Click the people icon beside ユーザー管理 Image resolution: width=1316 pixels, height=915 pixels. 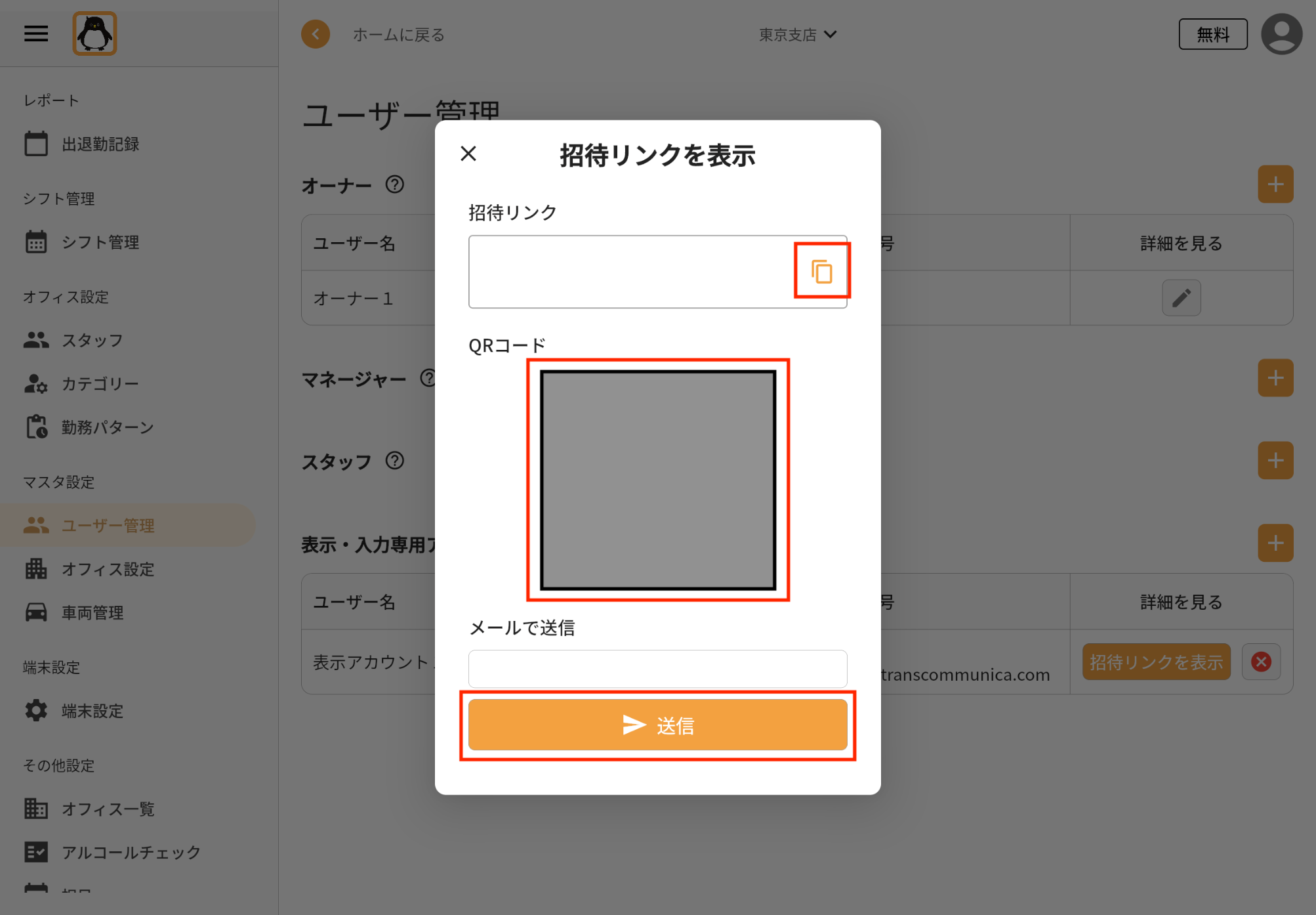click(36, 525)
